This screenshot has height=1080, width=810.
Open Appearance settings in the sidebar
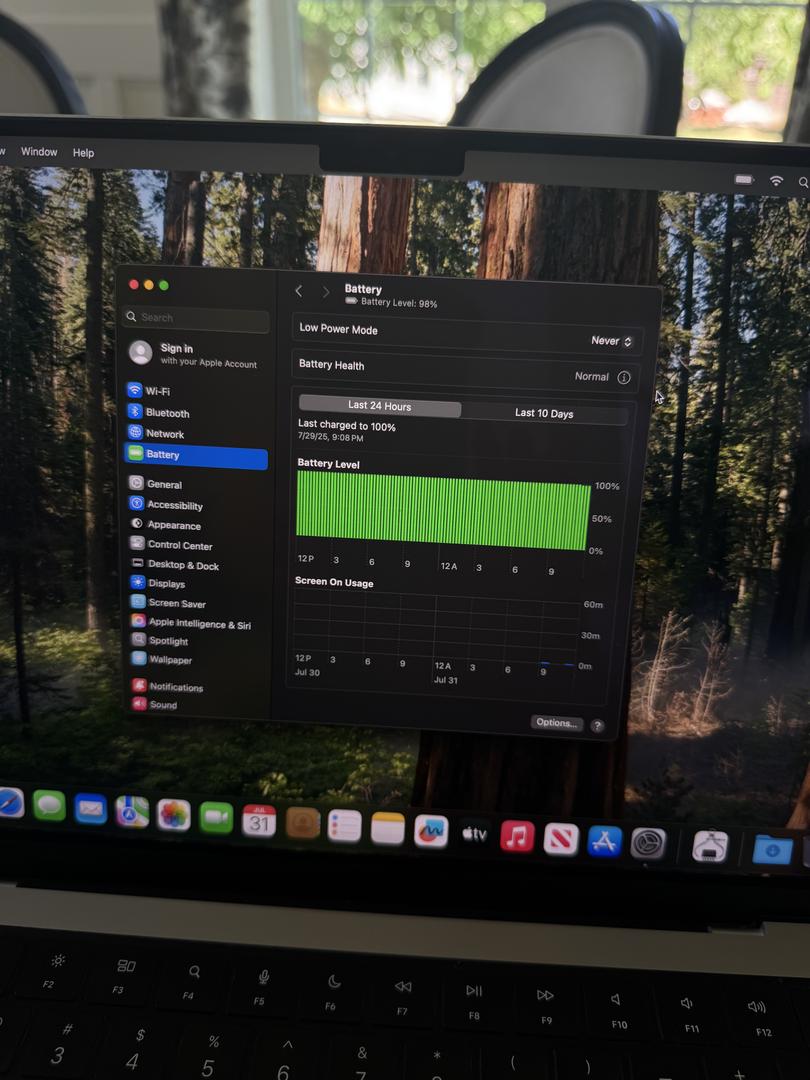pos(196,525)
